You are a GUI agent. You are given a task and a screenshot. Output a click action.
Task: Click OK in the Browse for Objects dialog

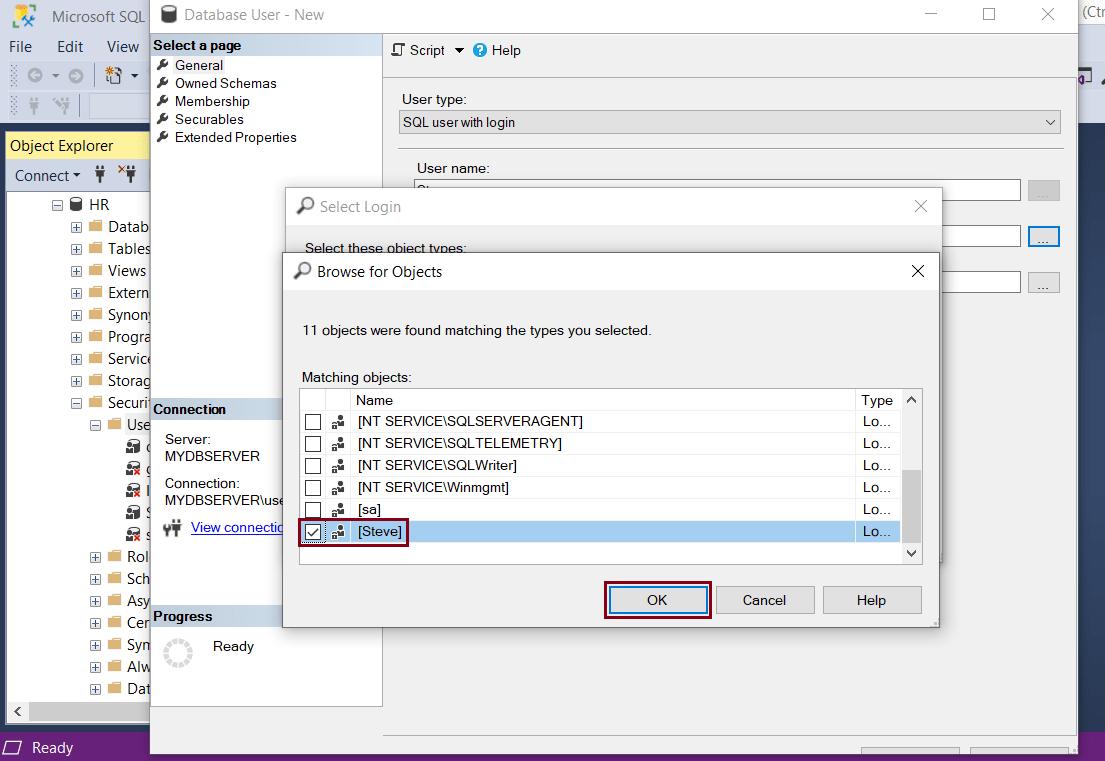click(657, 600)
